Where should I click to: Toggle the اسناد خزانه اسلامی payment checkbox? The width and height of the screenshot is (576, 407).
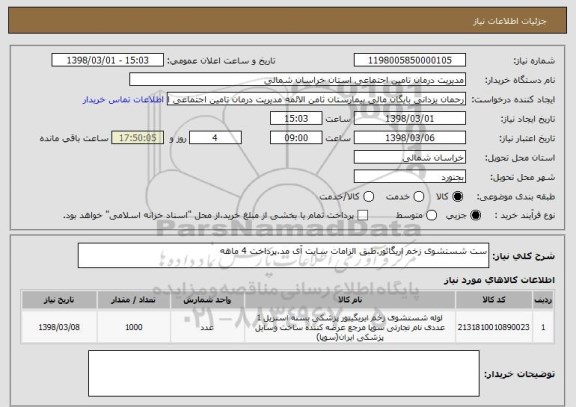click(x=363, y=215)
